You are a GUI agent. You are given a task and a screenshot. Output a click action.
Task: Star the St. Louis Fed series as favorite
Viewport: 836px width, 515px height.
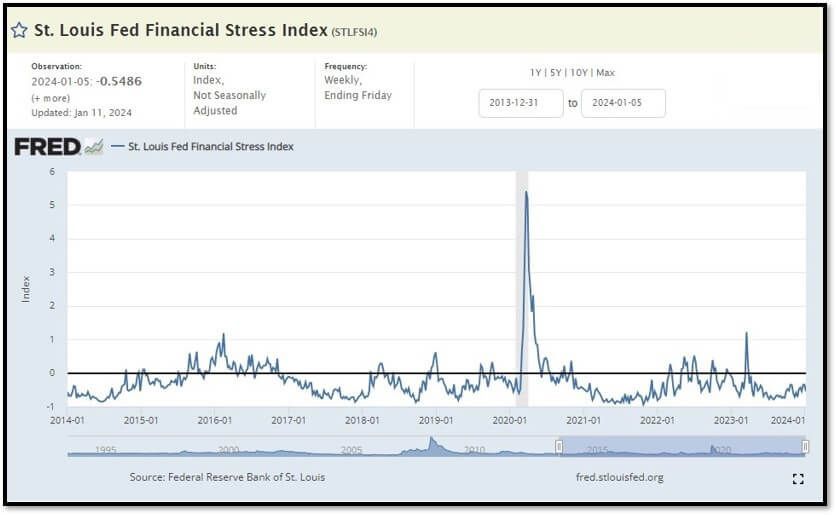[x=19, y=30]
